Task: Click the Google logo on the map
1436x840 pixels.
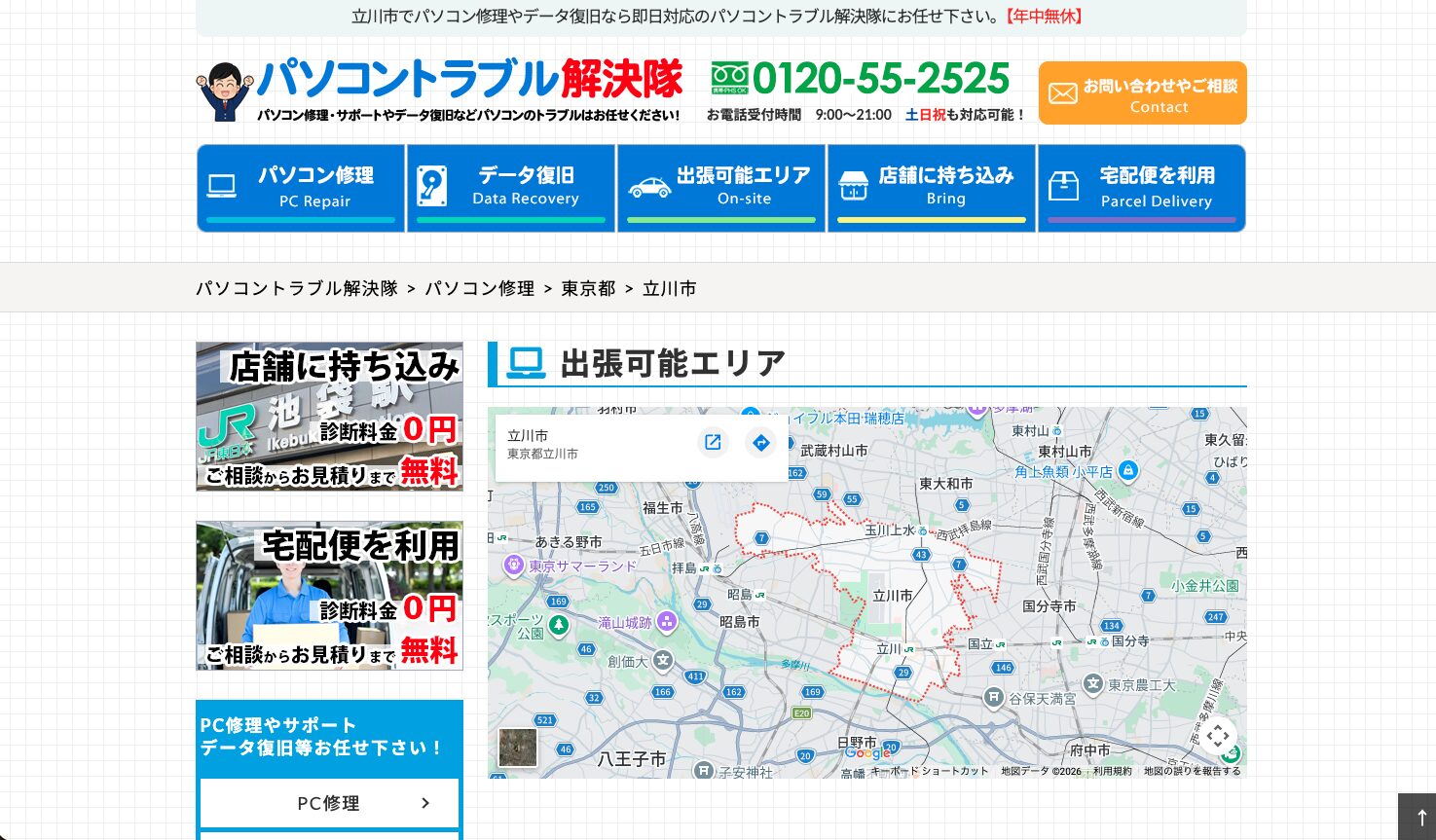Action: click(867, 753)
